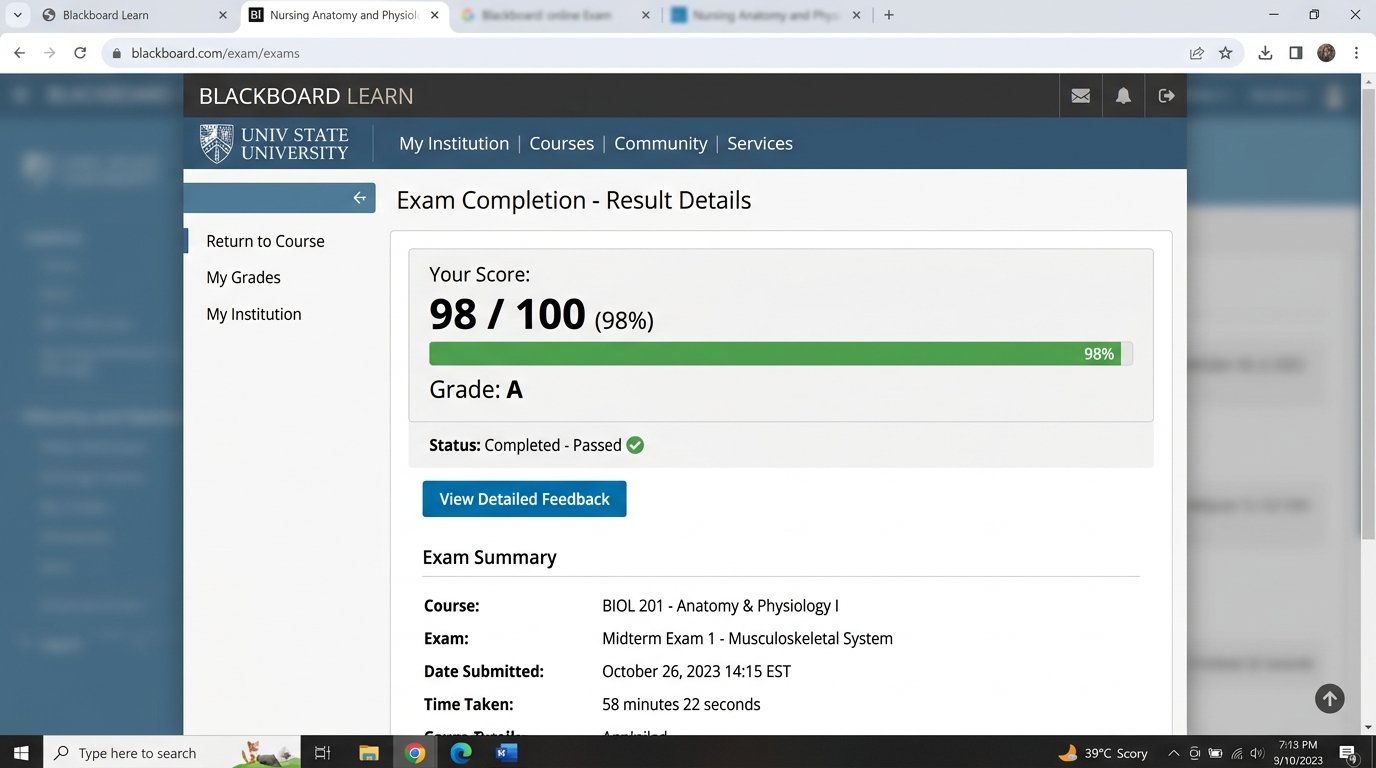The height and width of the screenshot is (768, 1376).
Task: Open the Blackboard mail messages icon
Action: coord(1080,96)
